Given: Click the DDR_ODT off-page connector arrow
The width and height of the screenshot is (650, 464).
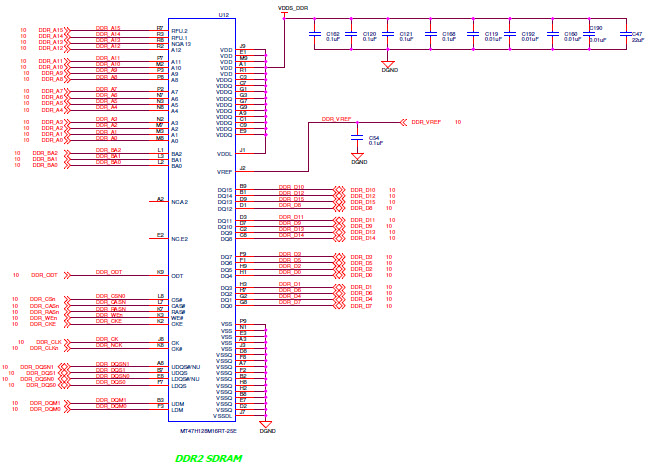Looking at the screenshot, I should (67, 275).
